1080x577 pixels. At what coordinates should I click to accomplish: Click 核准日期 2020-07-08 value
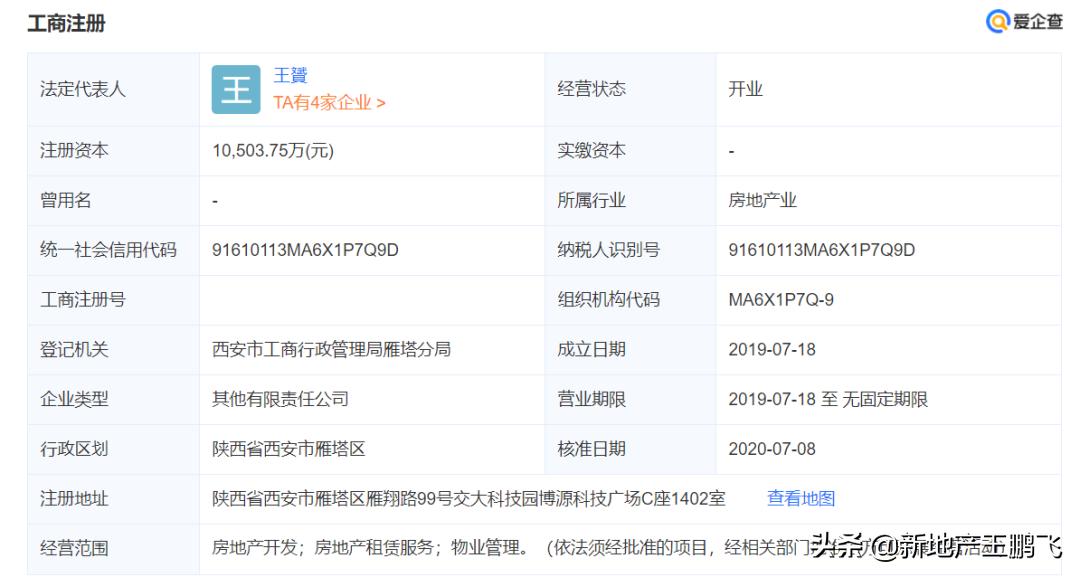pyautogui.click(x=772, y=449)
